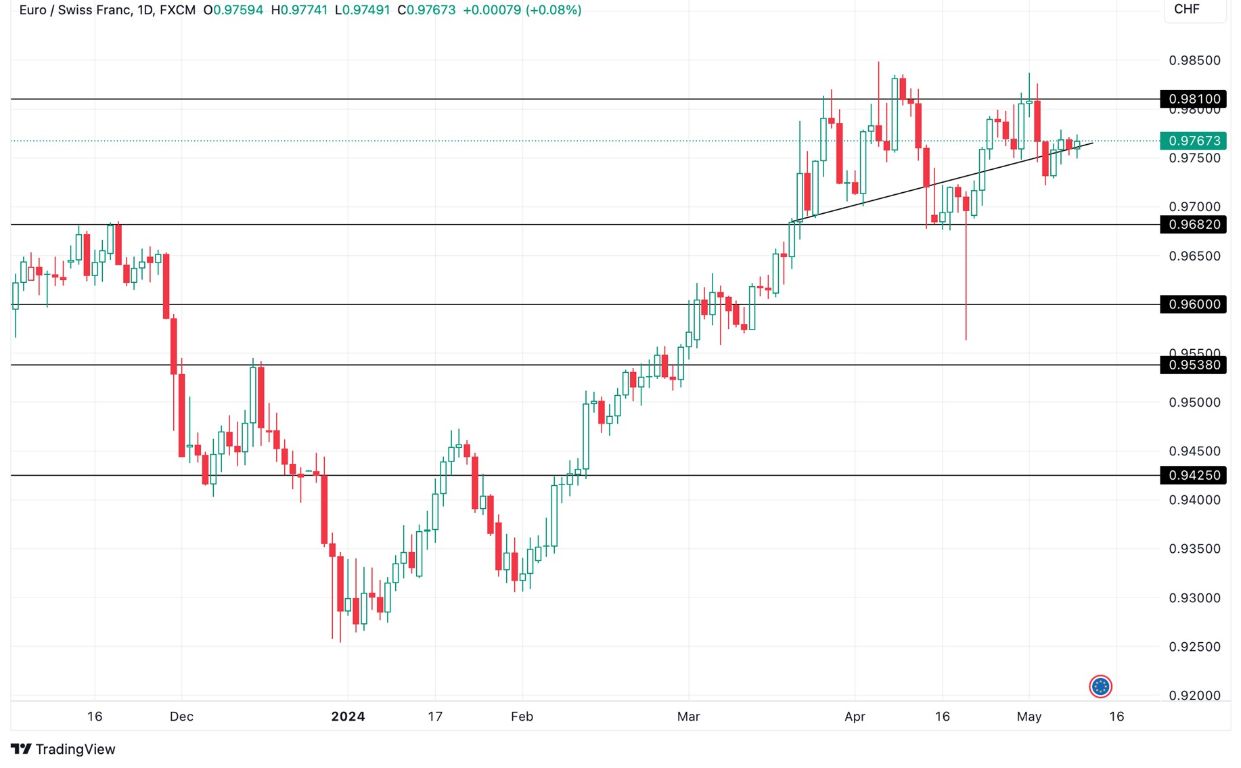This screenshot has height=768, width=1241.
Task: Click the TradingView logo
Action: click(62, 749)
